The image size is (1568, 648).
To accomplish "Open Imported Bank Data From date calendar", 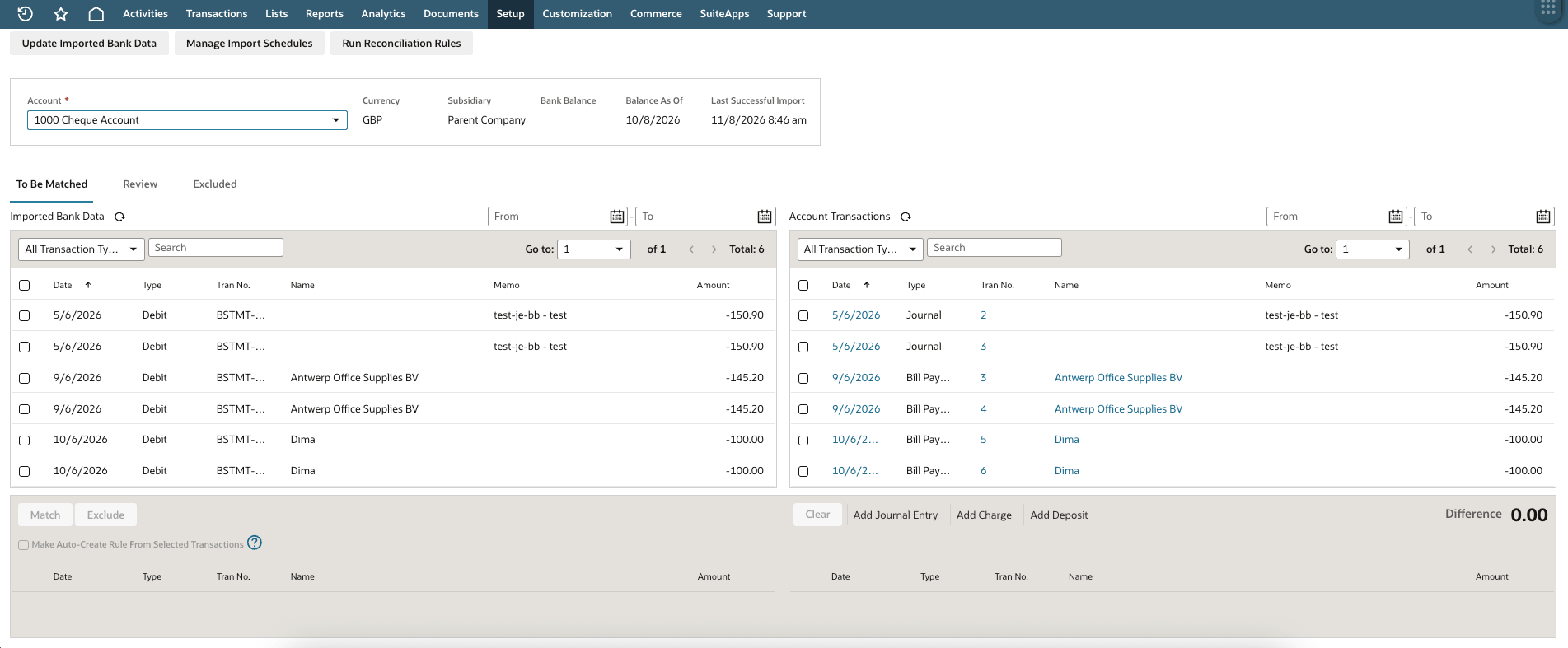I will point(617,217).
